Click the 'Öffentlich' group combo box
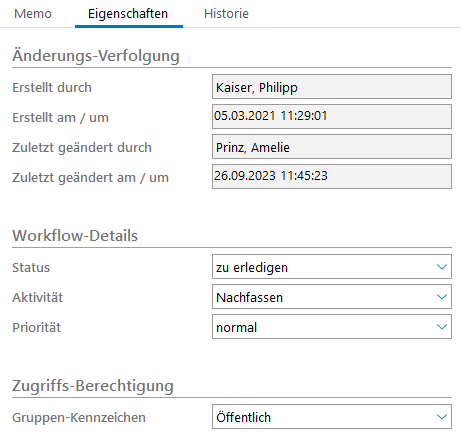Viewport: 461px width, 445px height. [332, 417]
